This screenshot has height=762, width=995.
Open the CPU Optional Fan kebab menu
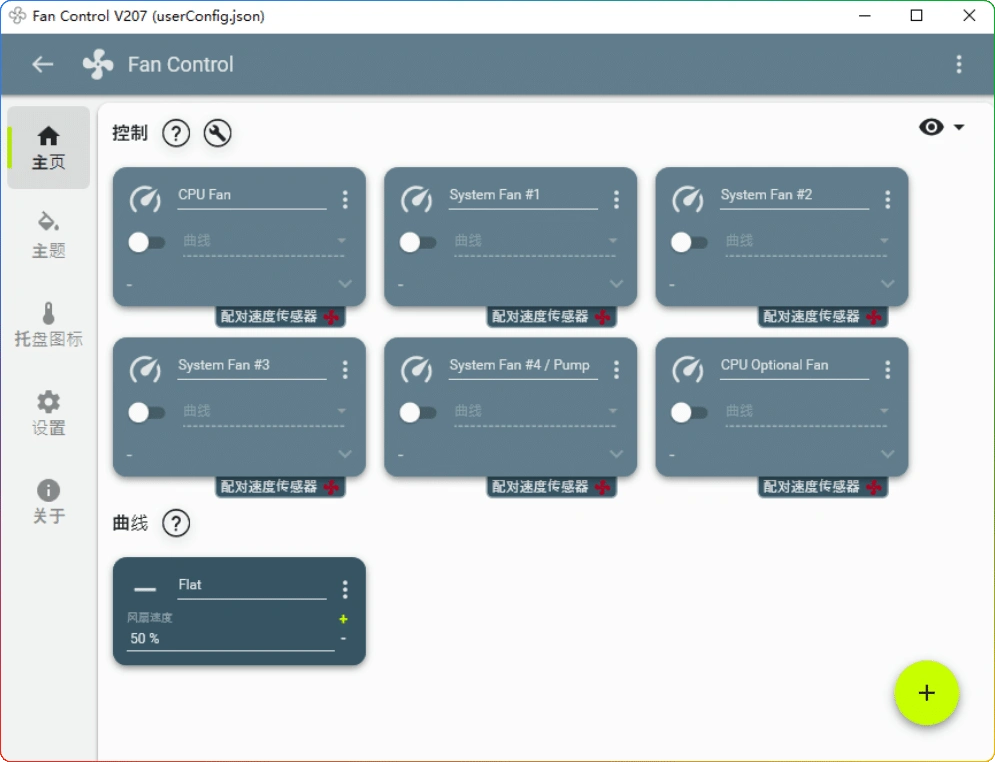[886, 368]
